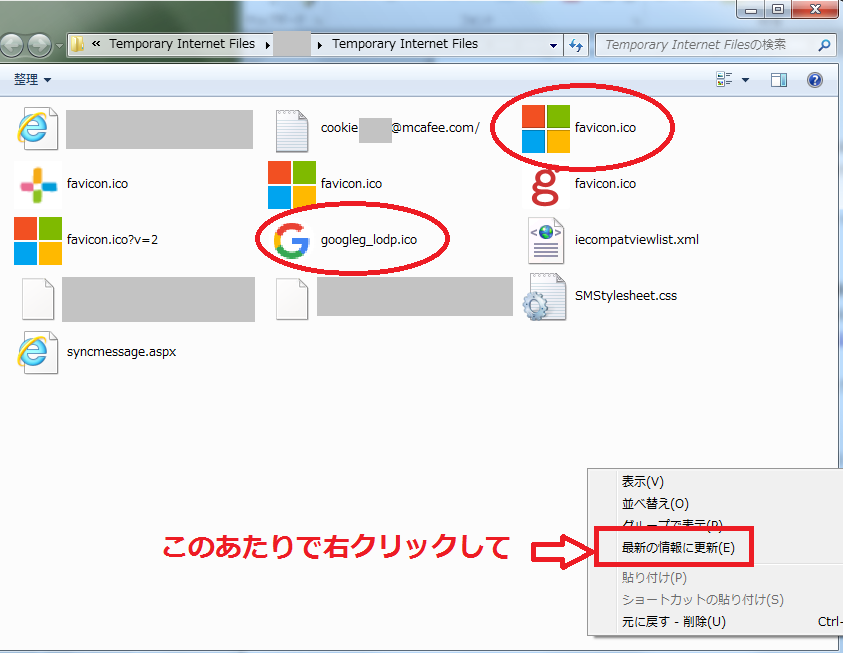Expand the « hidden path chevron in address bar
Viewport: 843px width, 653px height.
click(96, 44)
